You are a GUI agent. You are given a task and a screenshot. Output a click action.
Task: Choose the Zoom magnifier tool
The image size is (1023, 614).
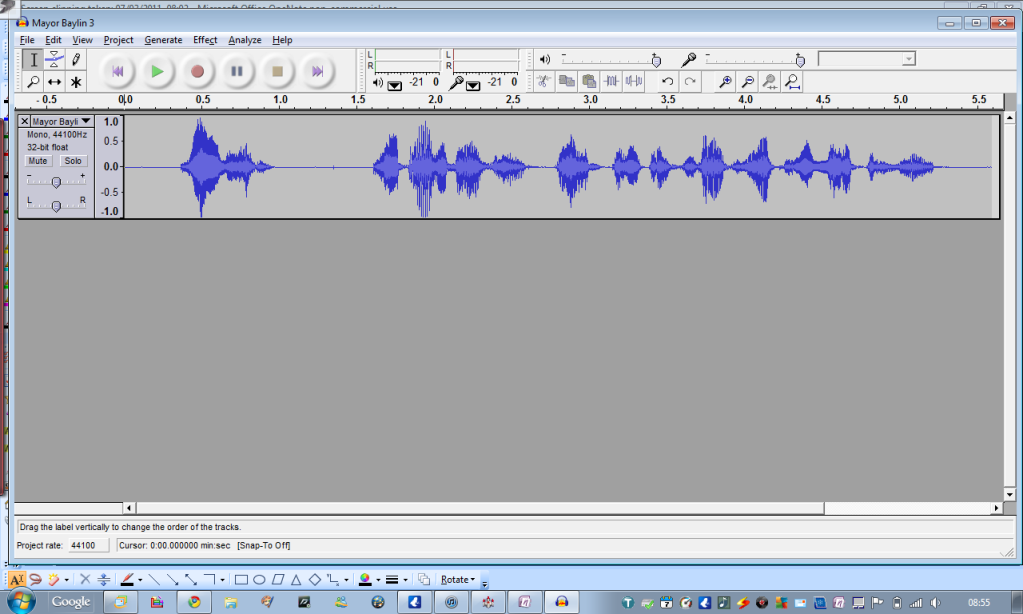[33, 82]
